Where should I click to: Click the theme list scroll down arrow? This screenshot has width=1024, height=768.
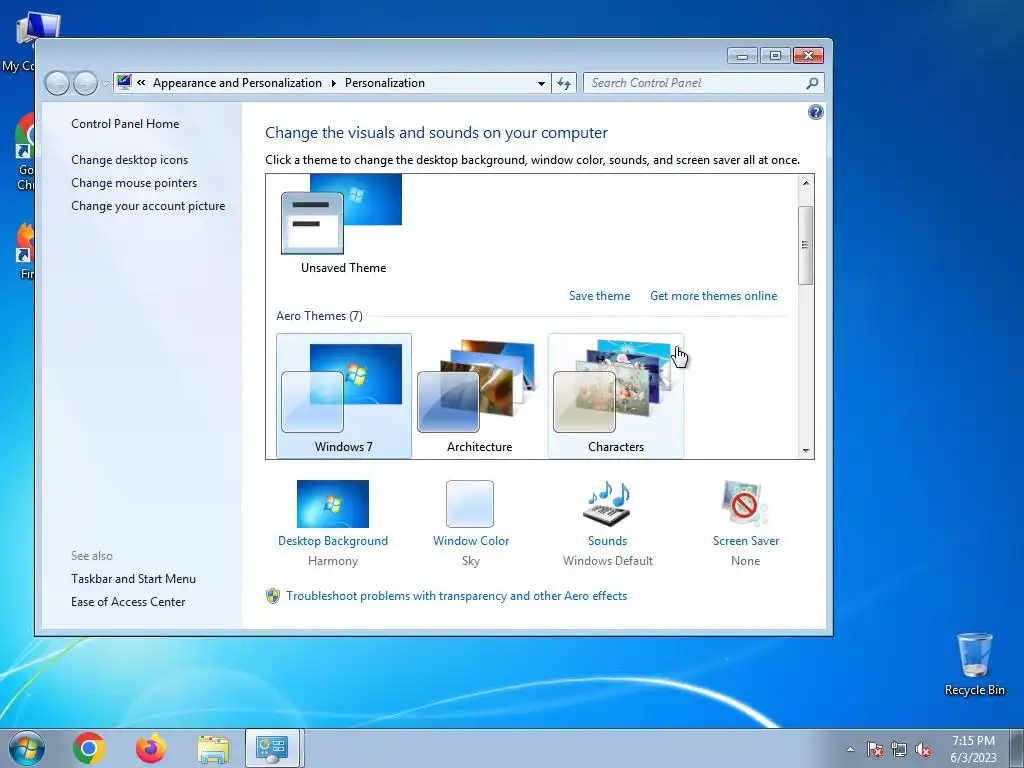click(806, 451)
